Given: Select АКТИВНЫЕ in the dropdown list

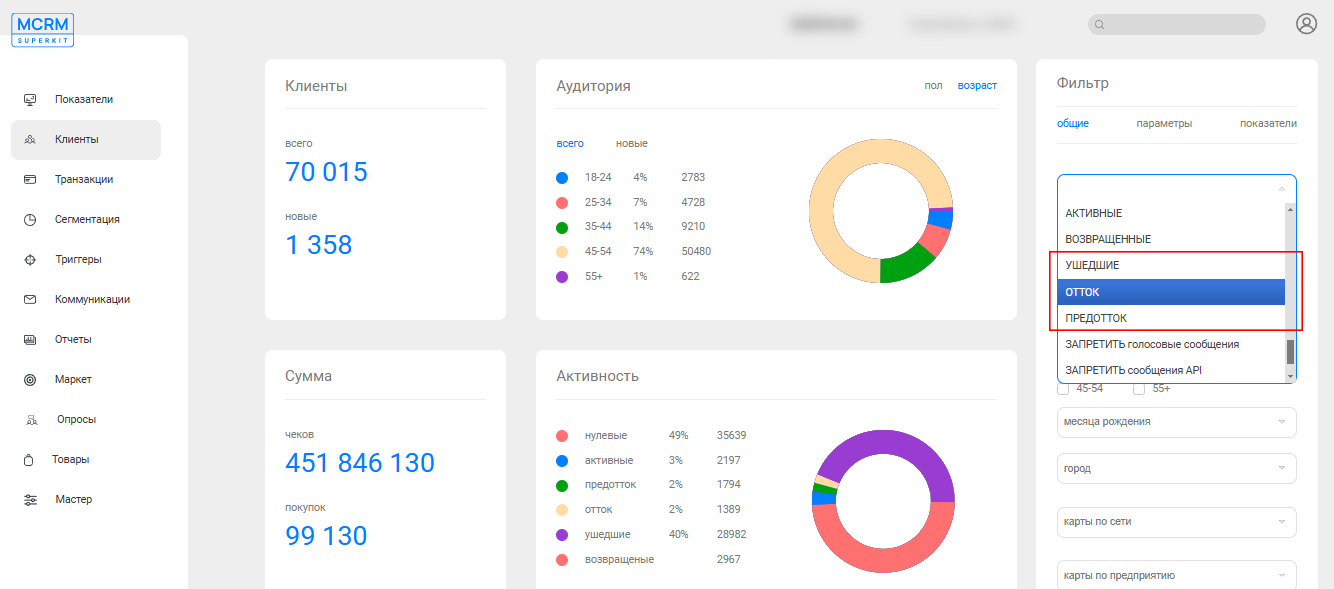Looking at the screenshot, I should point(1171,214).
